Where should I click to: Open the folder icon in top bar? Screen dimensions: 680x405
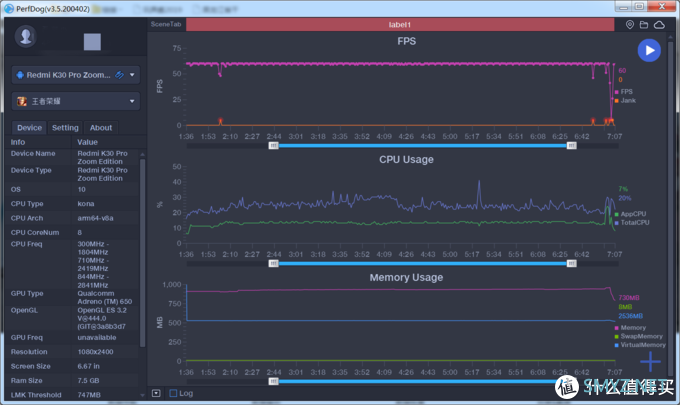point(644,25)
